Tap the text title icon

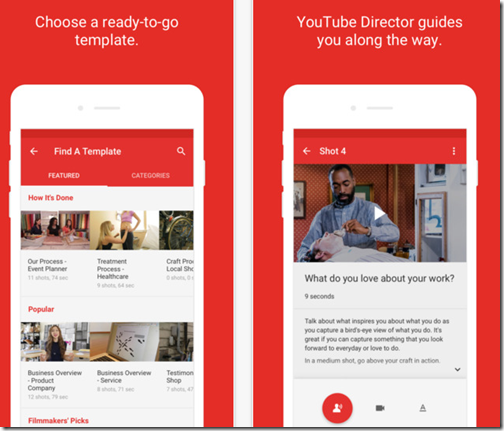click(x=423, y=408)
